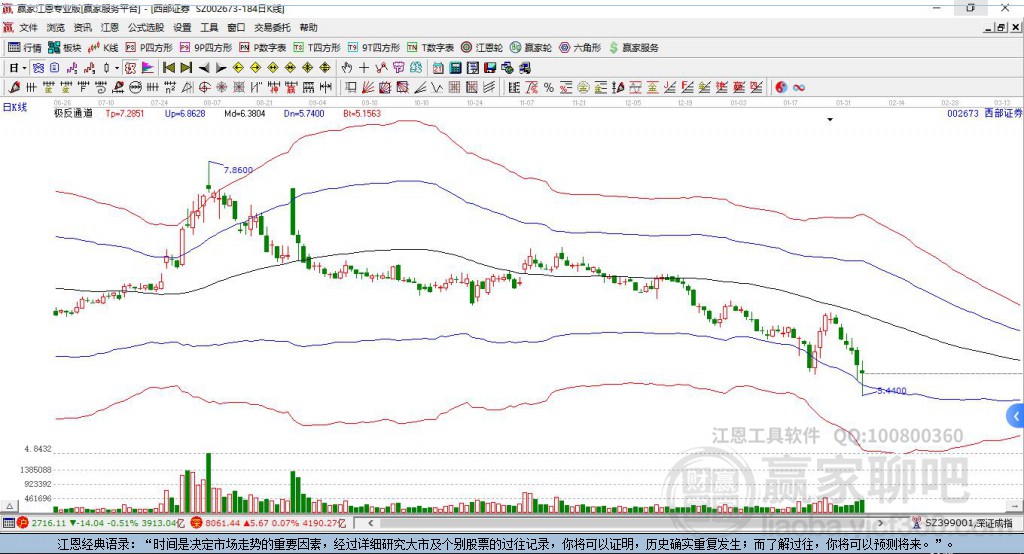This screenshot has height=554, width=1024.
Task: Open the 公式选股 menu
Action: 146,27
